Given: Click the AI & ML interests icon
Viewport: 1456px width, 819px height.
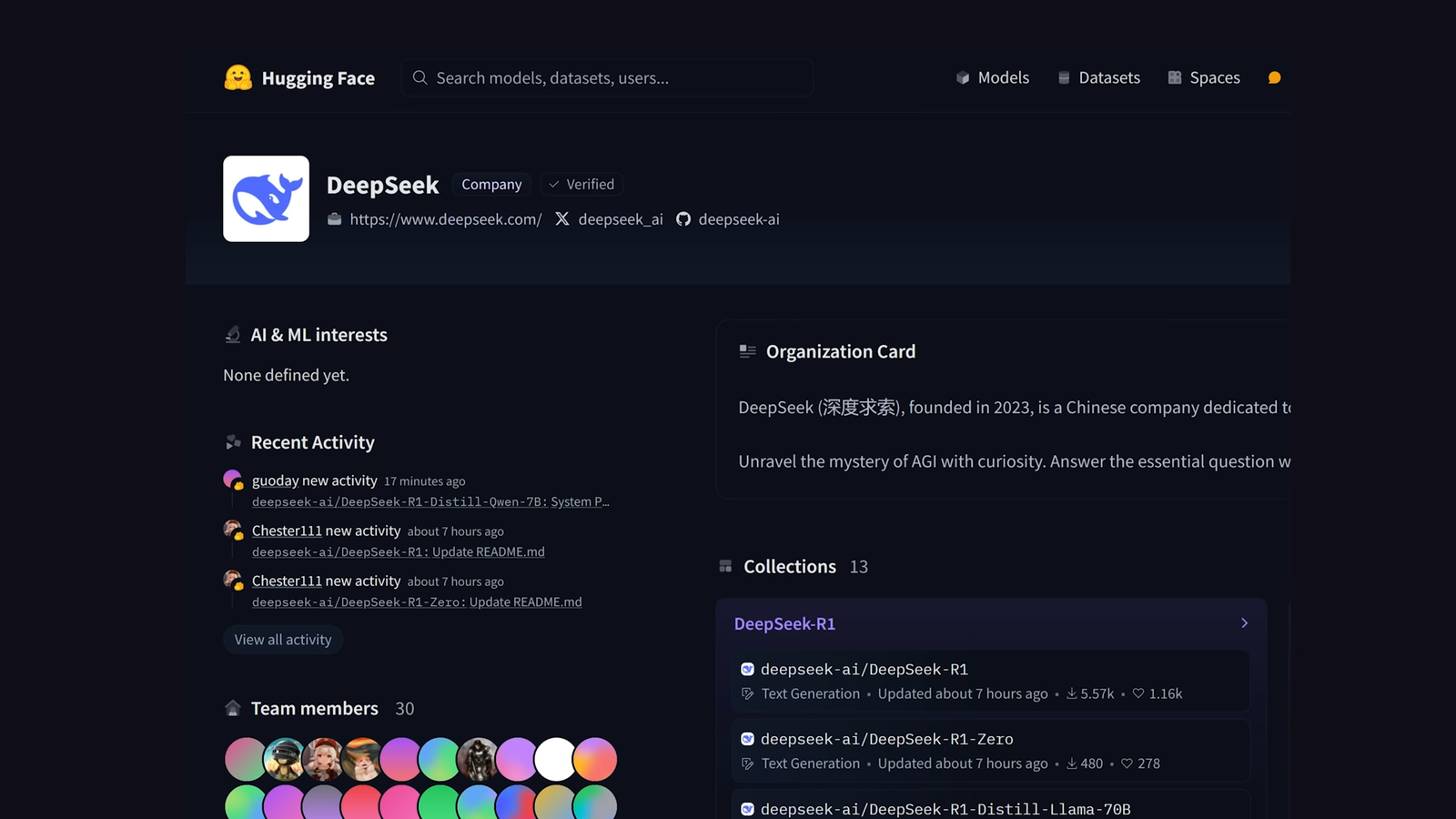Looking at the screenshot, I should tap(233, 335).
